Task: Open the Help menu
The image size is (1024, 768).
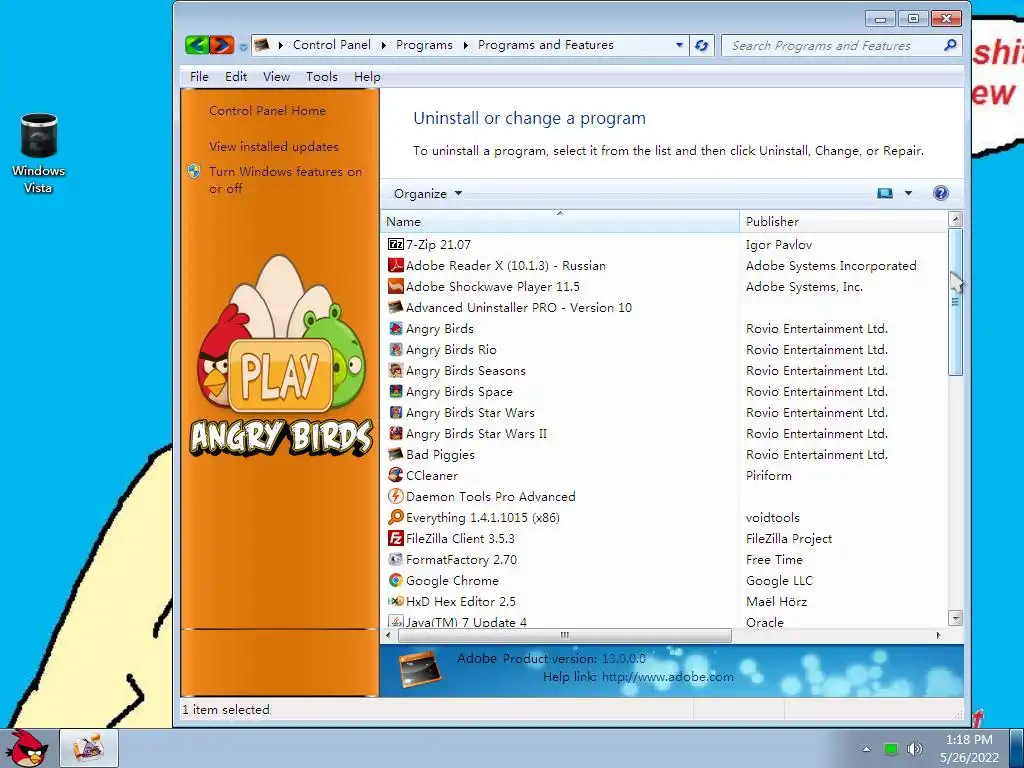Action: click(x=367, y=76)
